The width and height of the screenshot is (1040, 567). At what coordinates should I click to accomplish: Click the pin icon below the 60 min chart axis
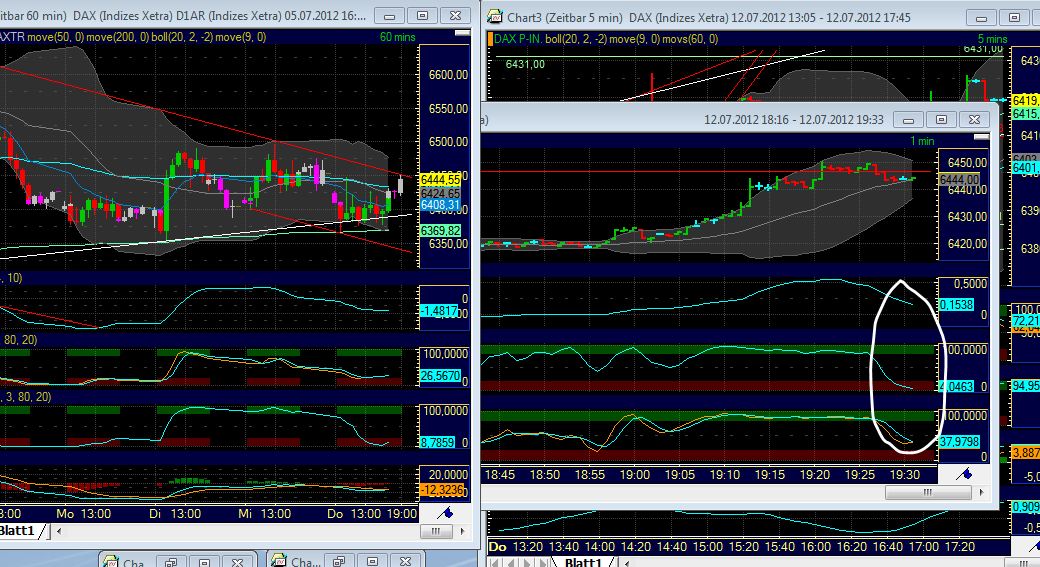pos(445,513)
